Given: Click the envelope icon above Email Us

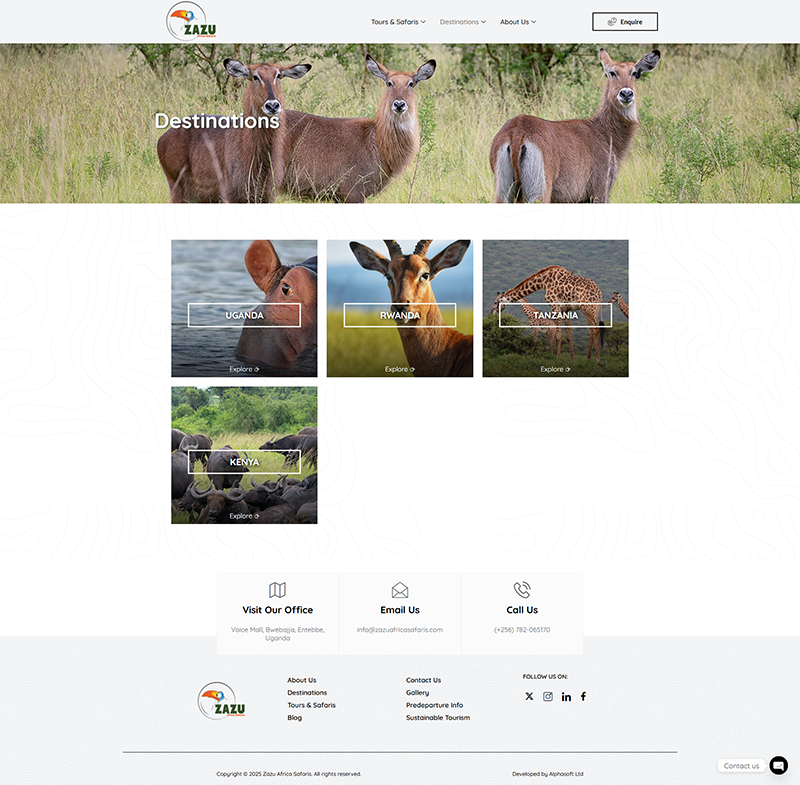Looking at the screenshot, I should coord(400,590).
